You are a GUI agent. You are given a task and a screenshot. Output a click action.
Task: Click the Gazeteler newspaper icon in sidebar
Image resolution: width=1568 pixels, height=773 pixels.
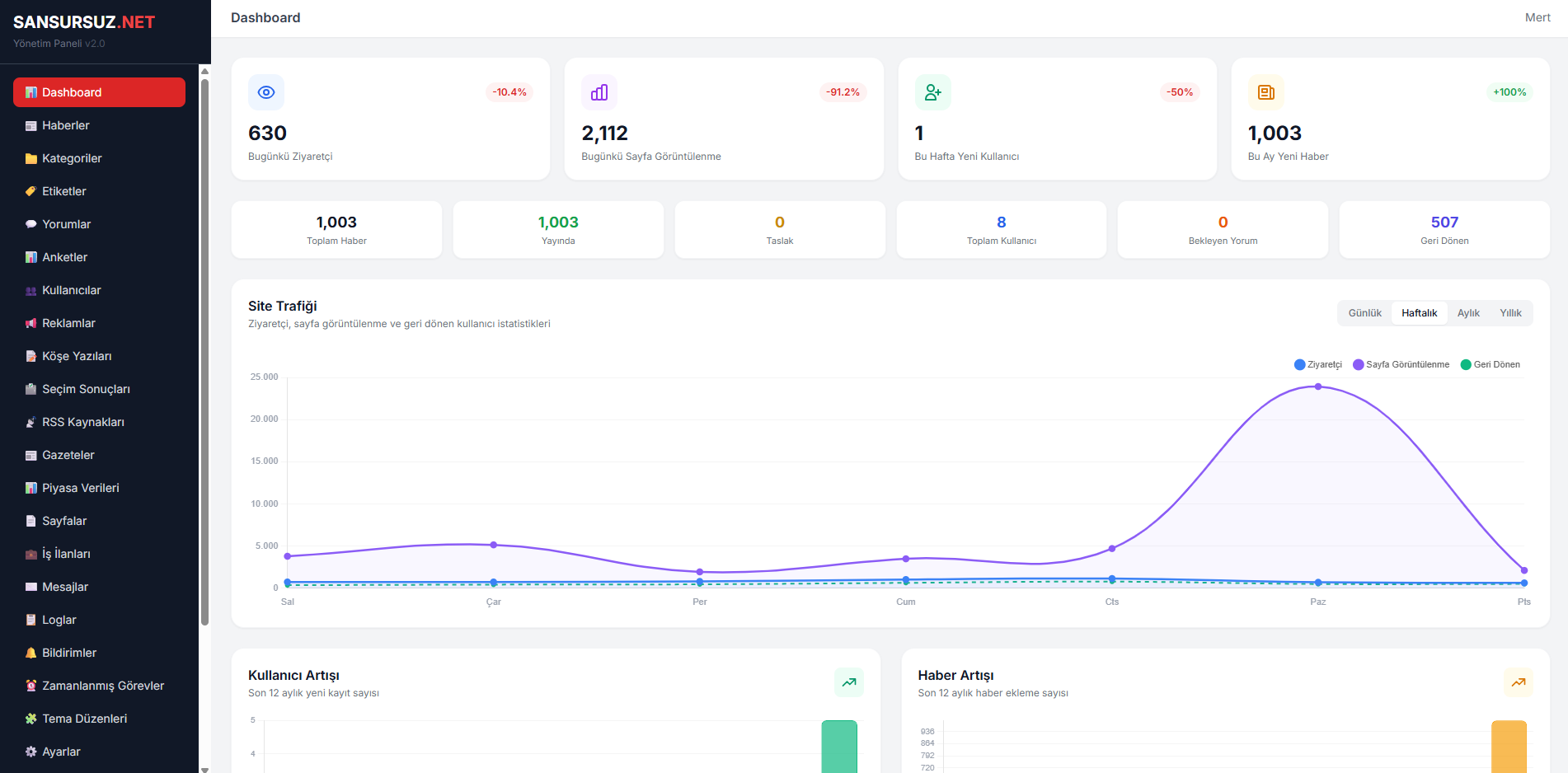[x=31, y=455]
